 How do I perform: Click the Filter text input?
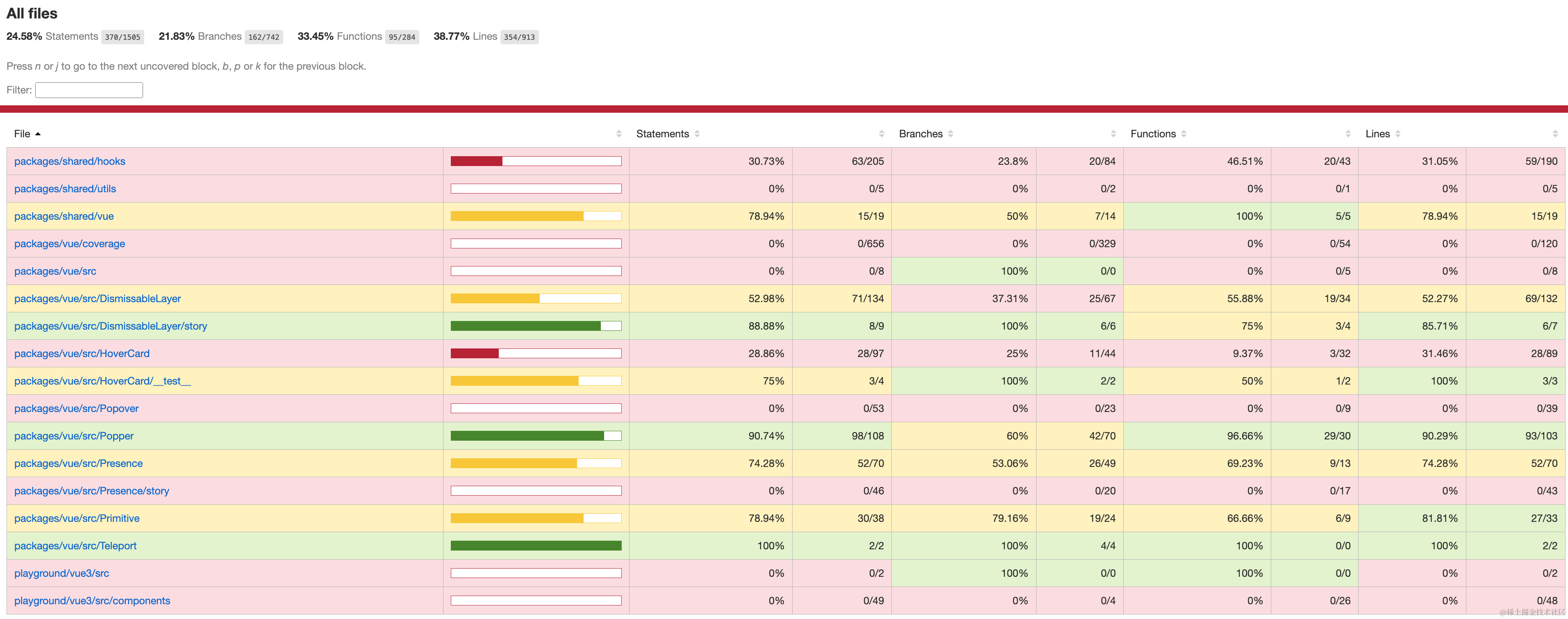(x=89, y=90)
